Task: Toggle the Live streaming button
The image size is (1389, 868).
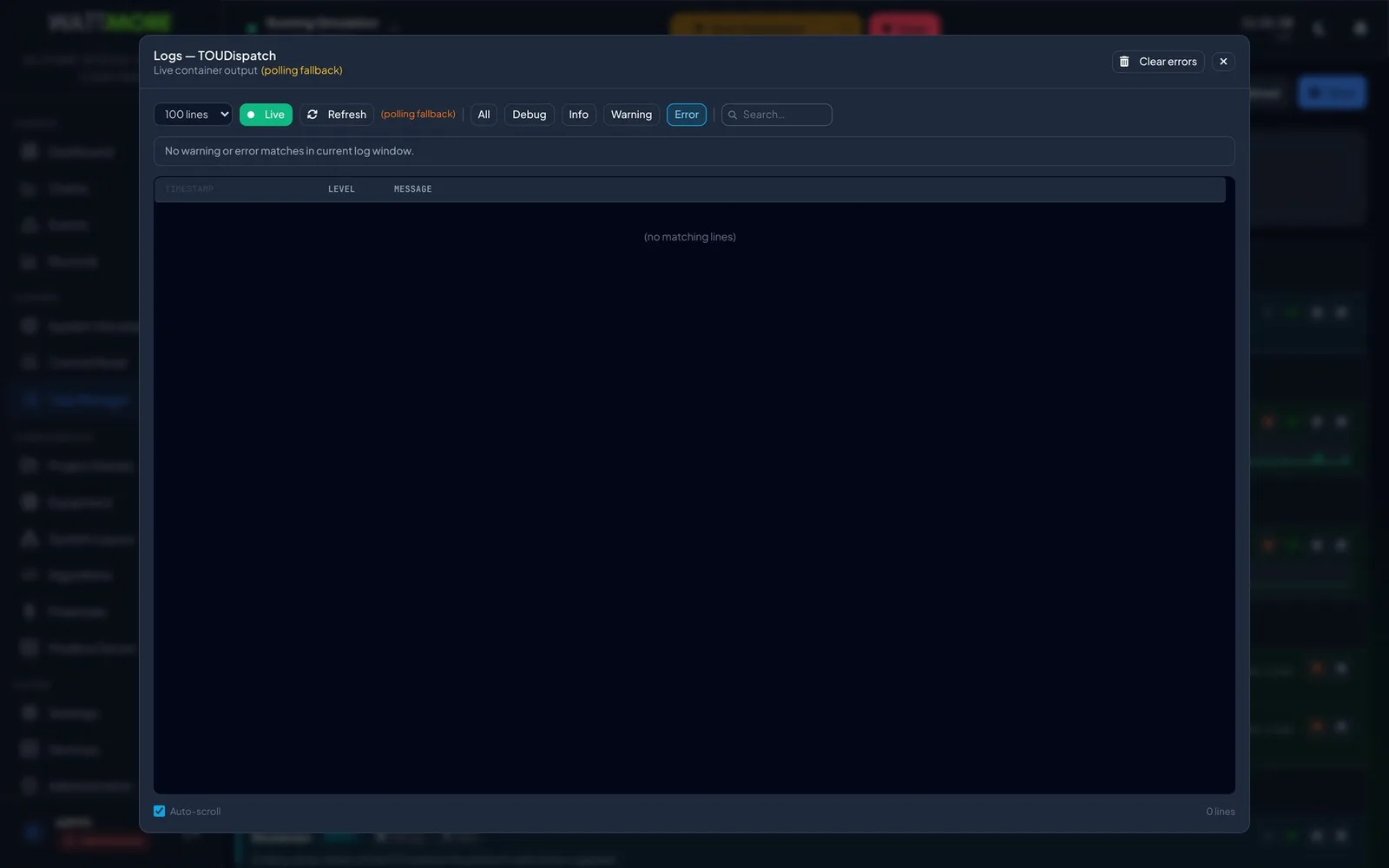Action: coord(266,115)
